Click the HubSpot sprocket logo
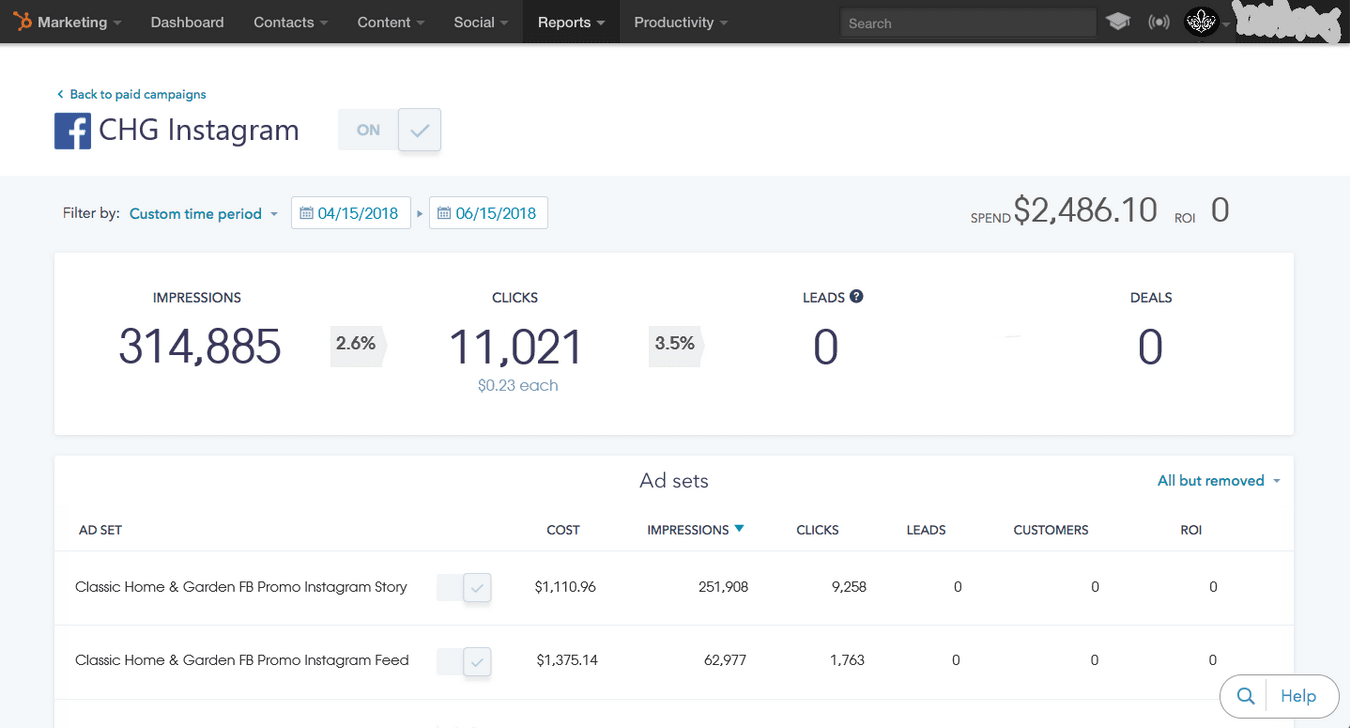 tap(23, 21)
